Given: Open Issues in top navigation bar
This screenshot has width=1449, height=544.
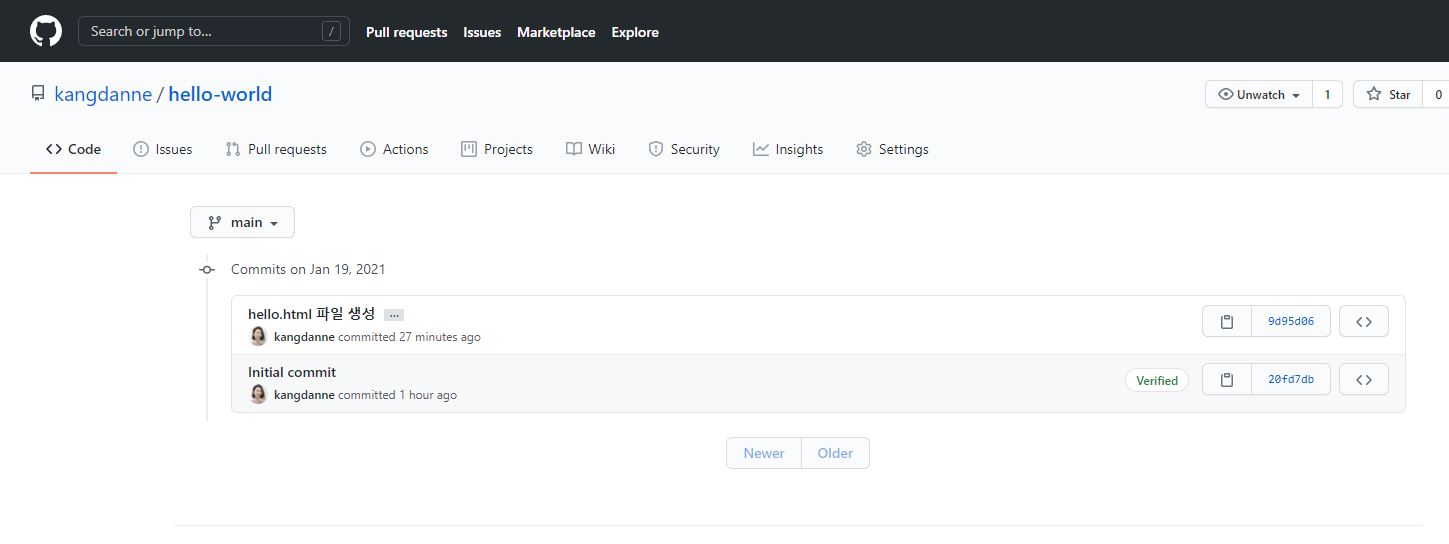Looking at the screenshot, I should click(x=482, y=32).
